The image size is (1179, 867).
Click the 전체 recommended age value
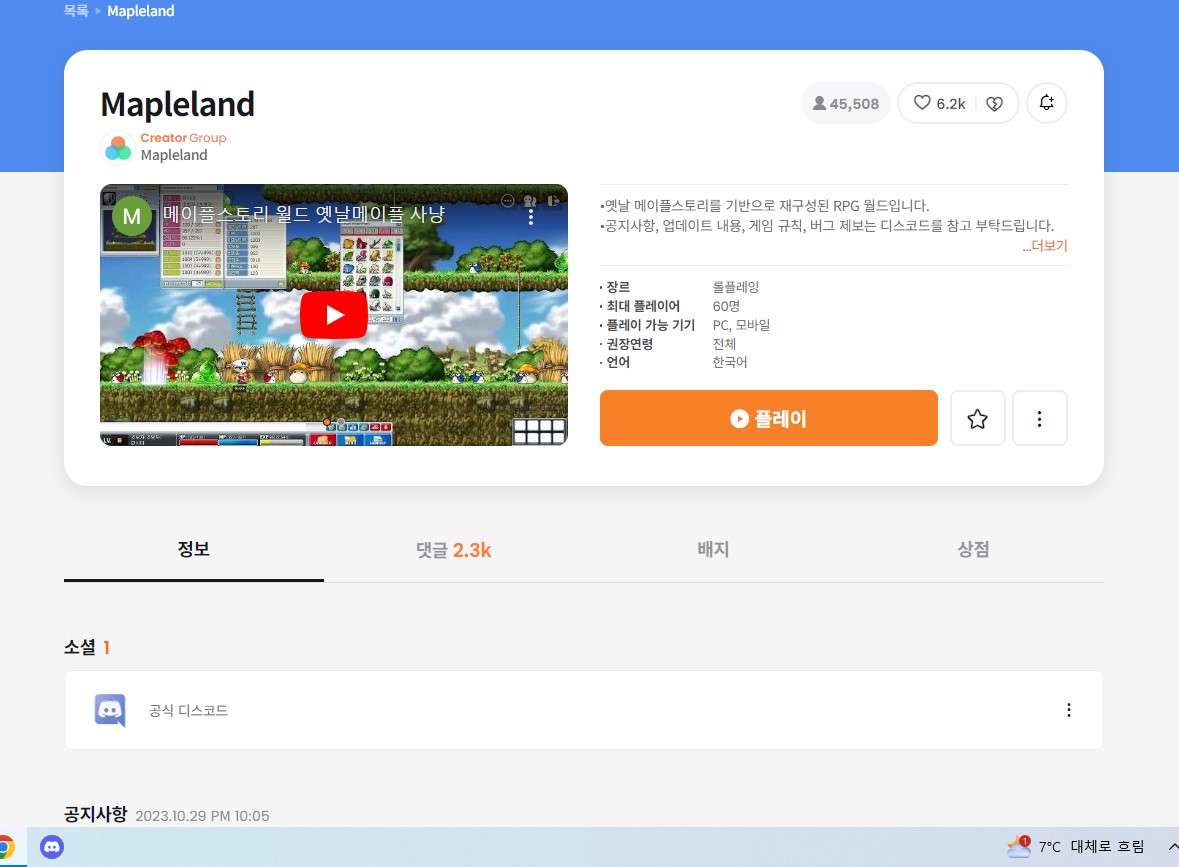click(x=724, y=344)
